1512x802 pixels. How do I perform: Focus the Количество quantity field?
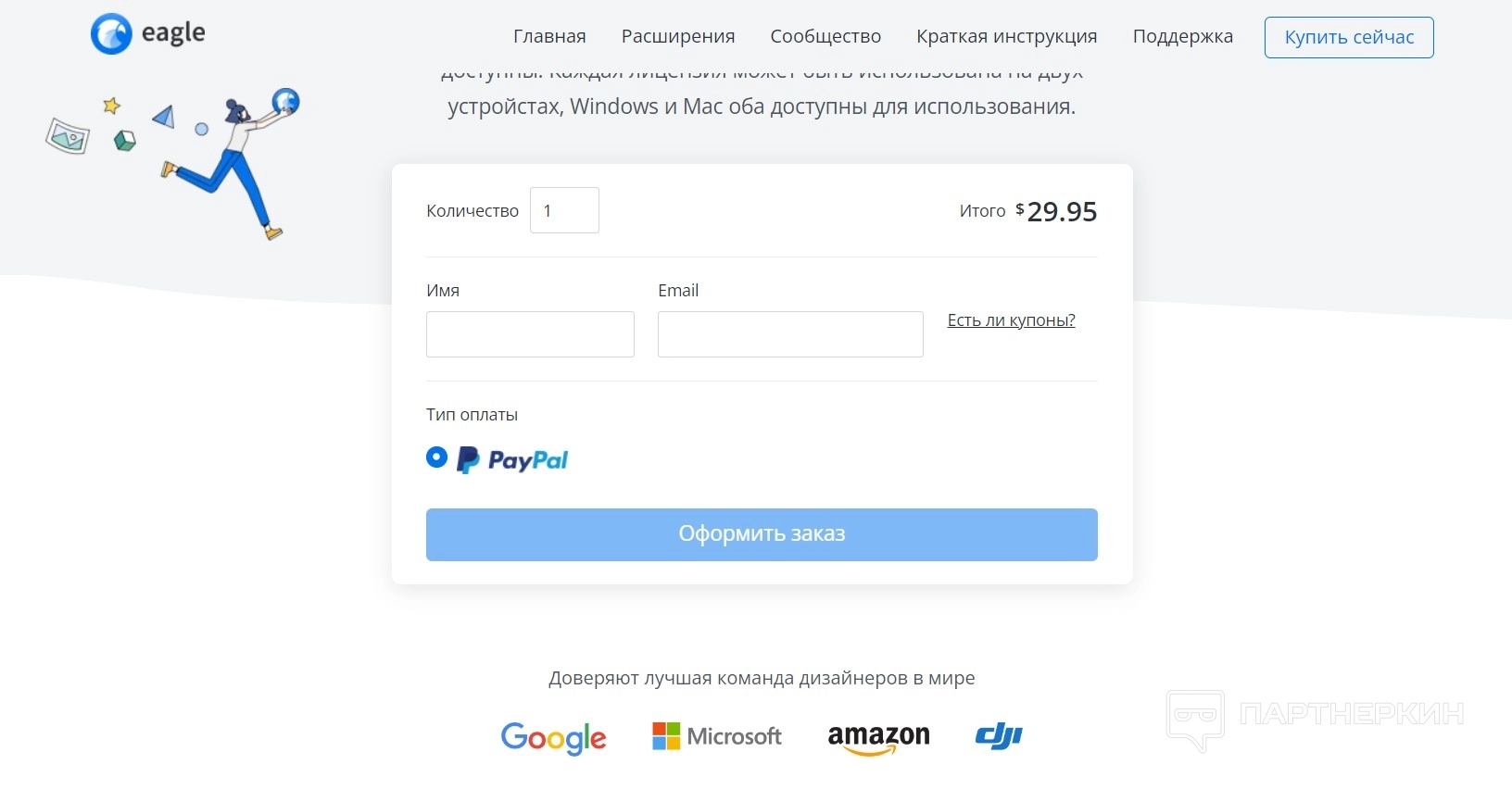564,210
